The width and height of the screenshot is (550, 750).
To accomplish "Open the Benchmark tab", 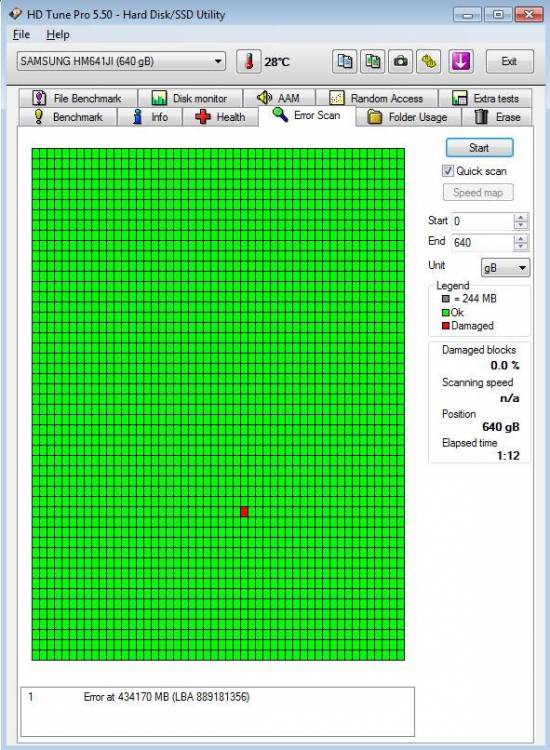I will (68, 117).
